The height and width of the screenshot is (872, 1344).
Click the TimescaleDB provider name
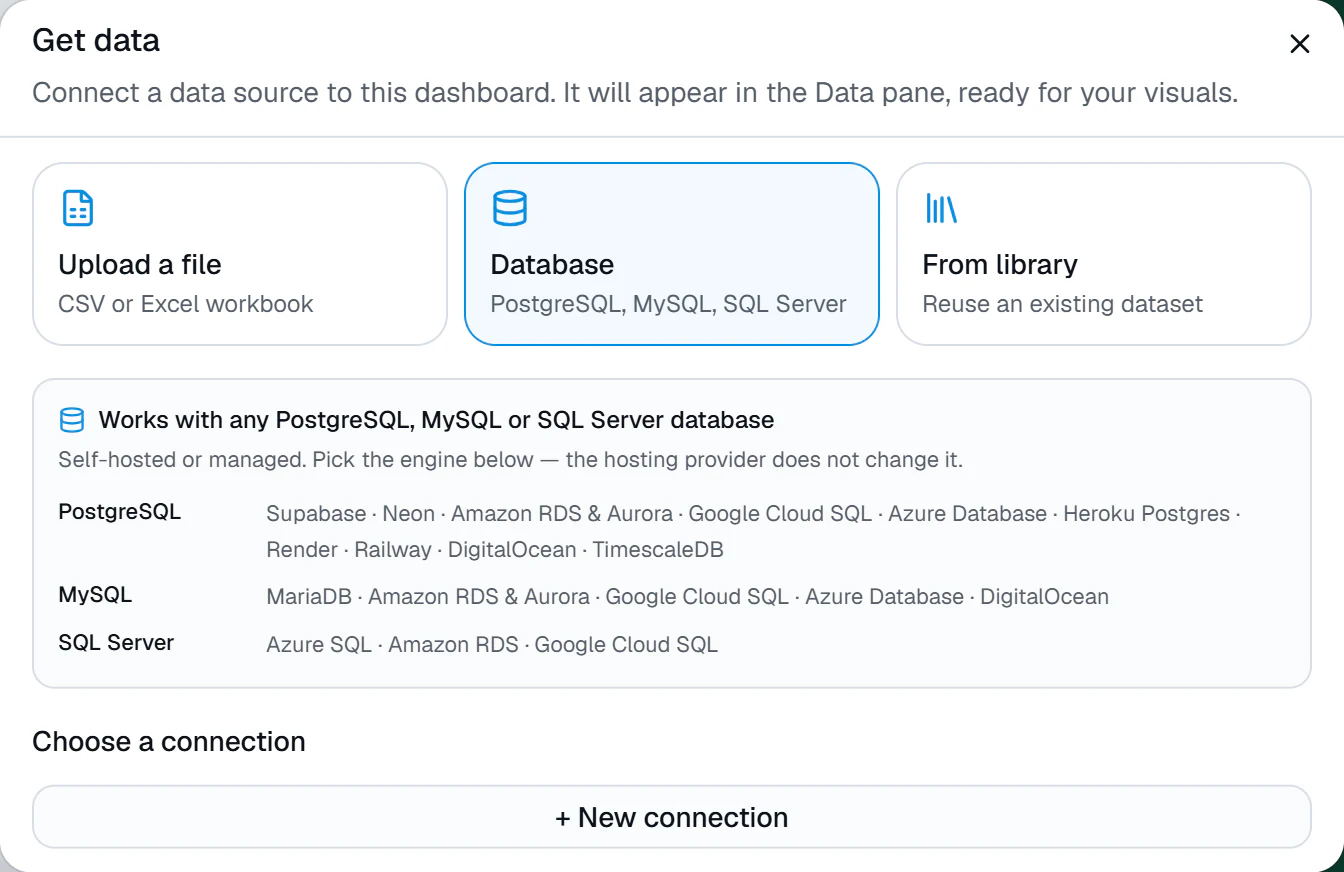(x=658, y=550)
